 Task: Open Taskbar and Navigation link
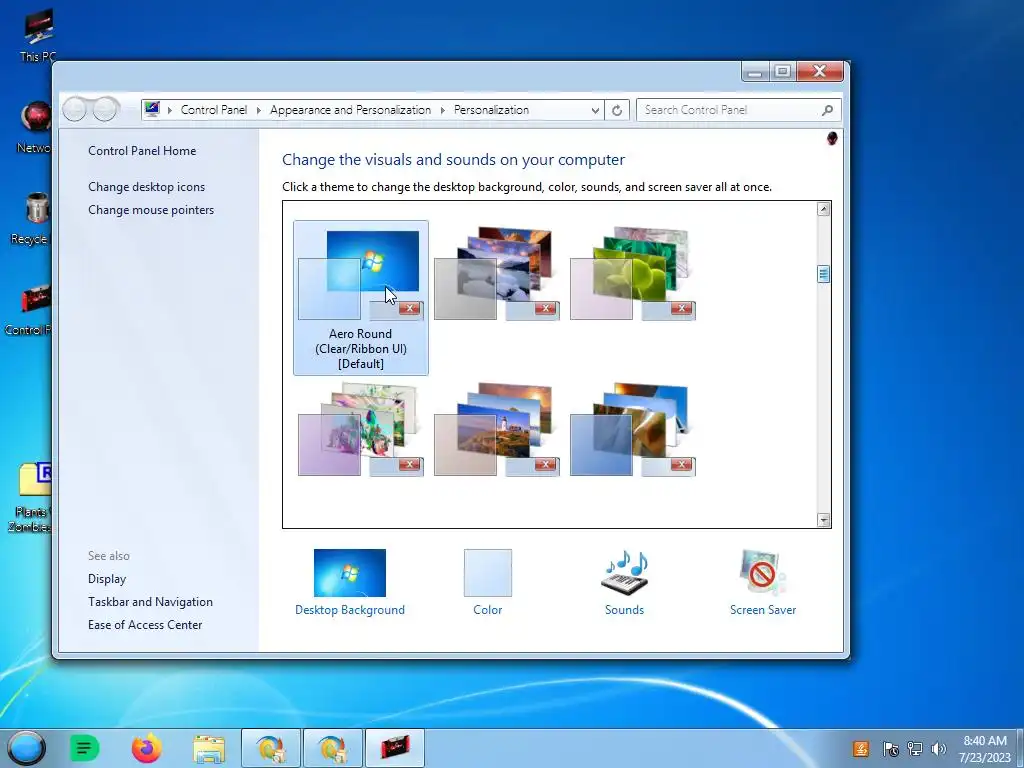coord(150,601)
